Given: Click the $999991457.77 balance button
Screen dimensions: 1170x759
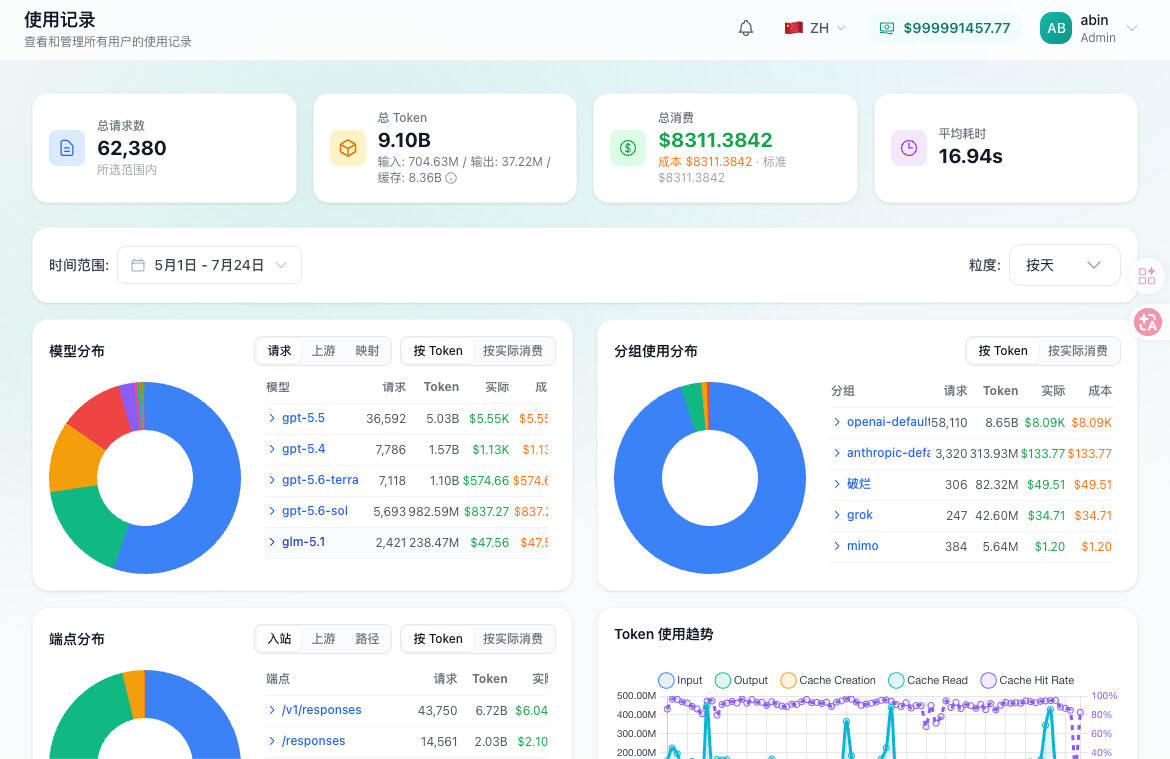Looking at the screenshot, I should 945,28.
